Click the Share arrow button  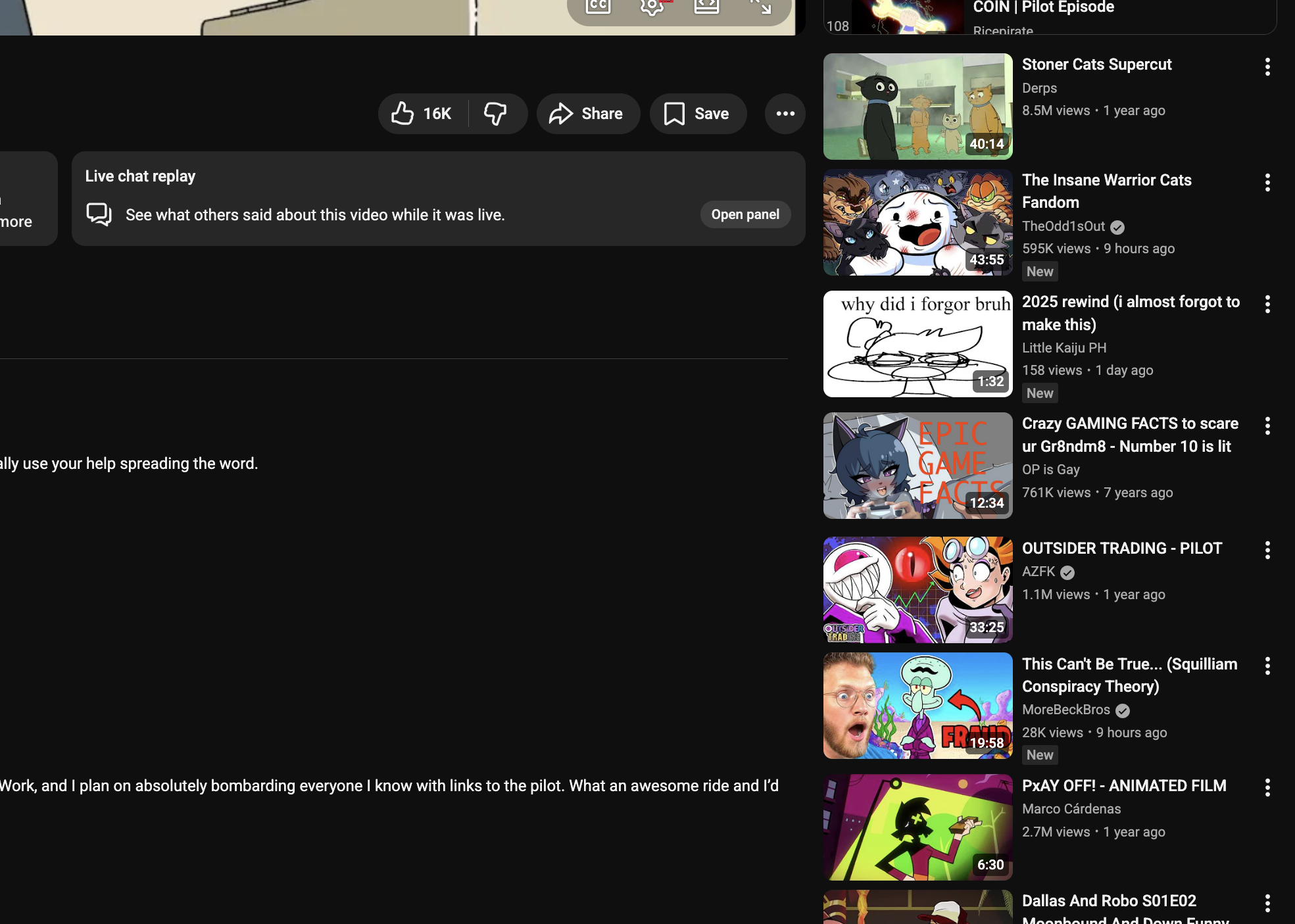[587, 114]
